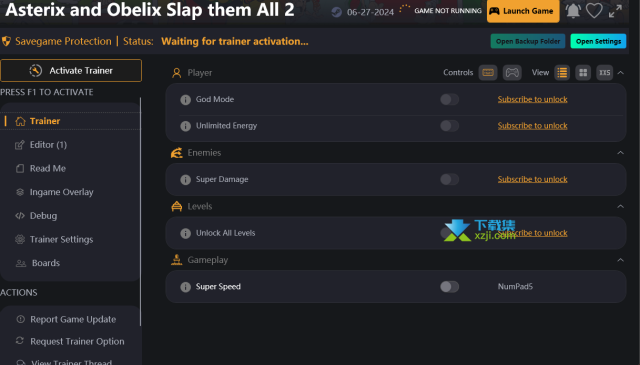Click the Super Speed info icon

point(185,287)
